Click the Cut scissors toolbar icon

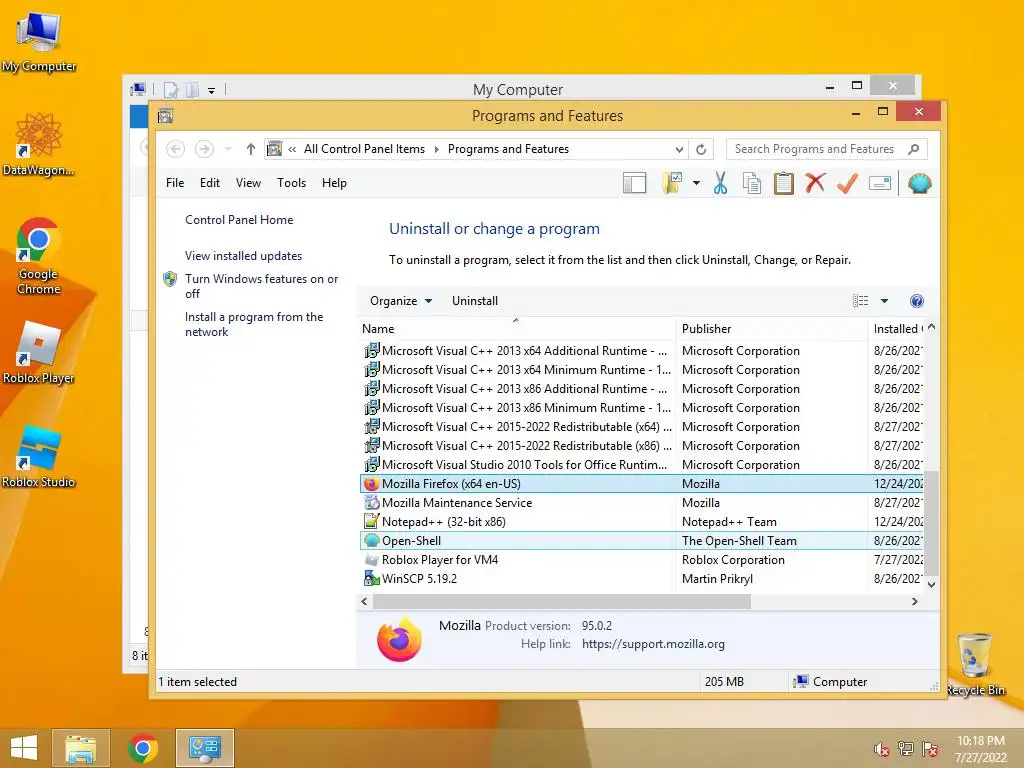tap(720, 184)
